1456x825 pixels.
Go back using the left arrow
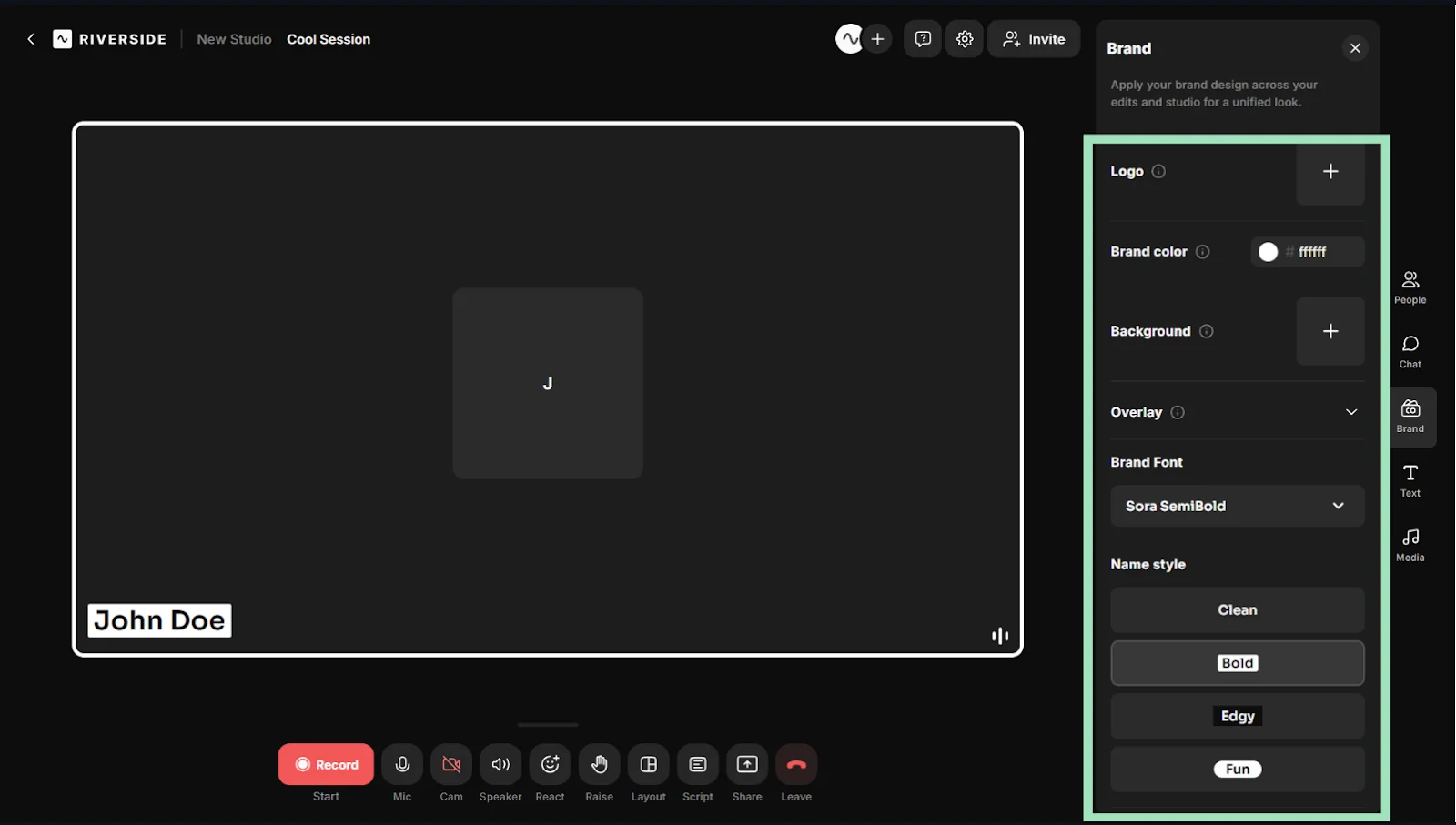point(31,39)
